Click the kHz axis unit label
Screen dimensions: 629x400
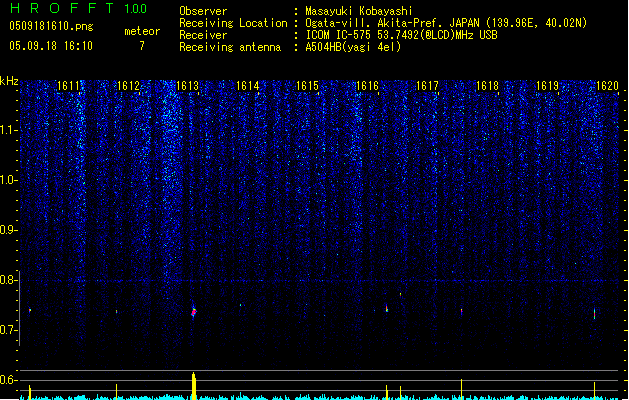click(x=9, y=81)
